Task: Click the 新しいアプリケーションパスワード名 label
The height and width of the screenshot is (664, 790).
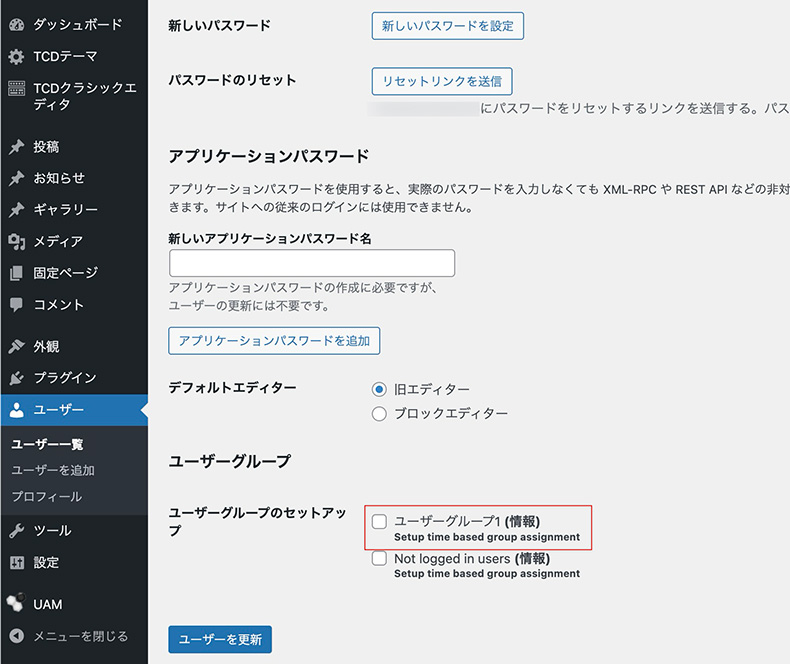Action: point(270,238)
